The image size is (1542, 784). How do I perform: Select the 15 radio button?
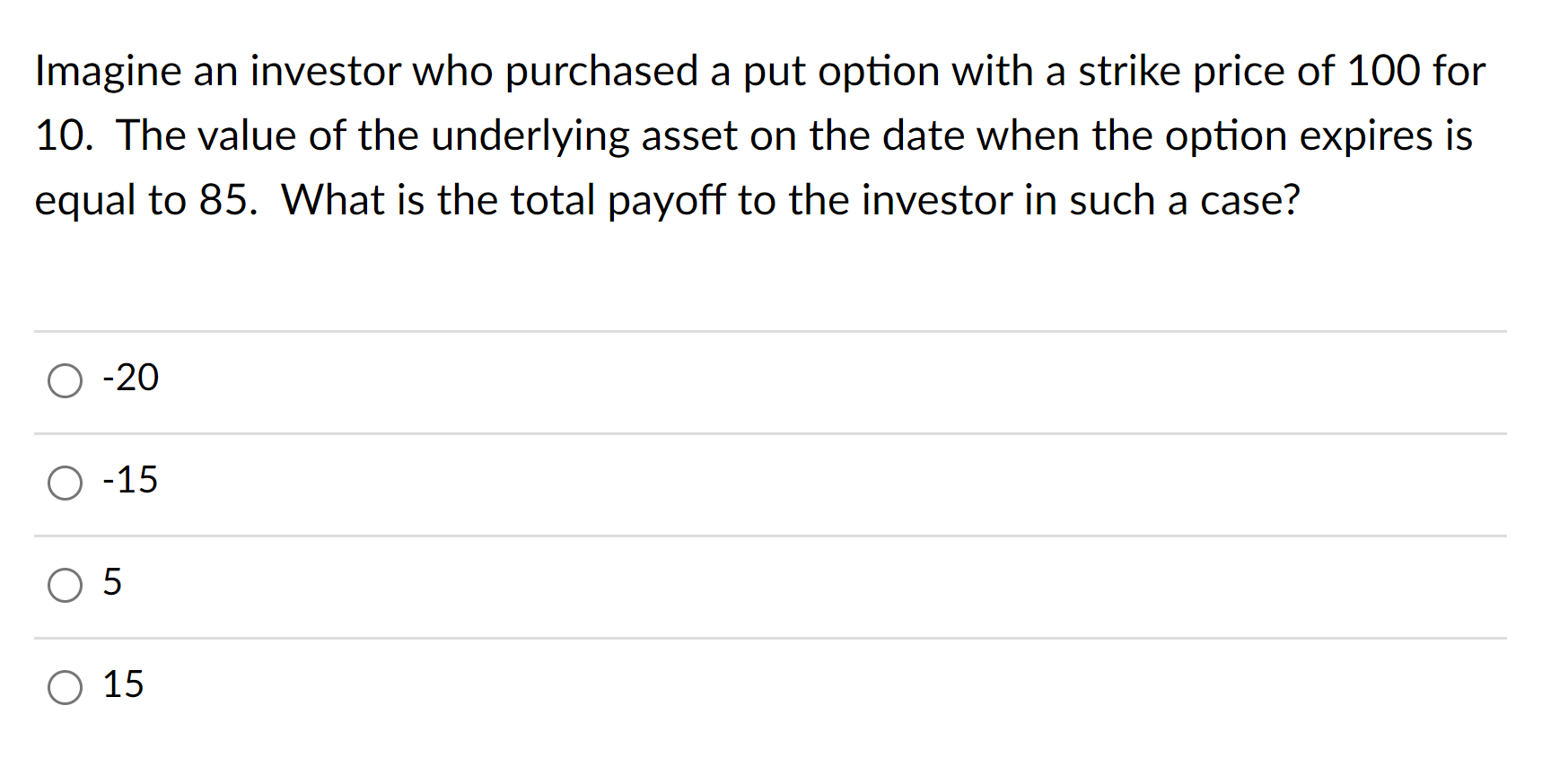[x=64, y=688]
